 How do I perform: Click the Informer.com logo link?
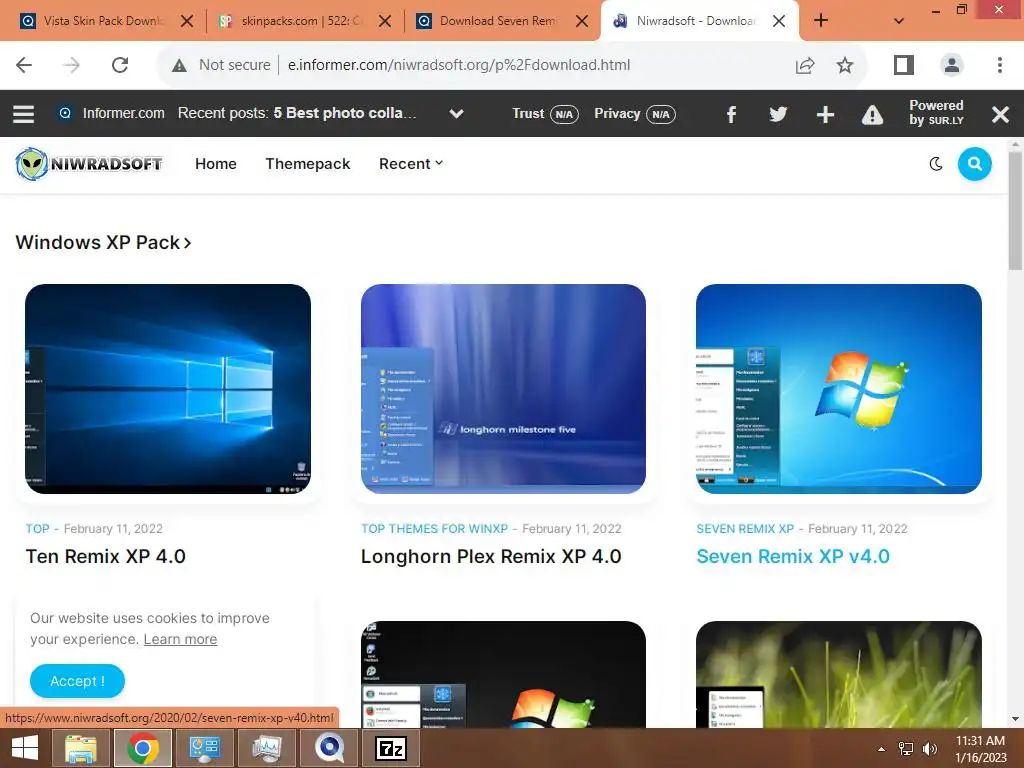click(111, 113)
